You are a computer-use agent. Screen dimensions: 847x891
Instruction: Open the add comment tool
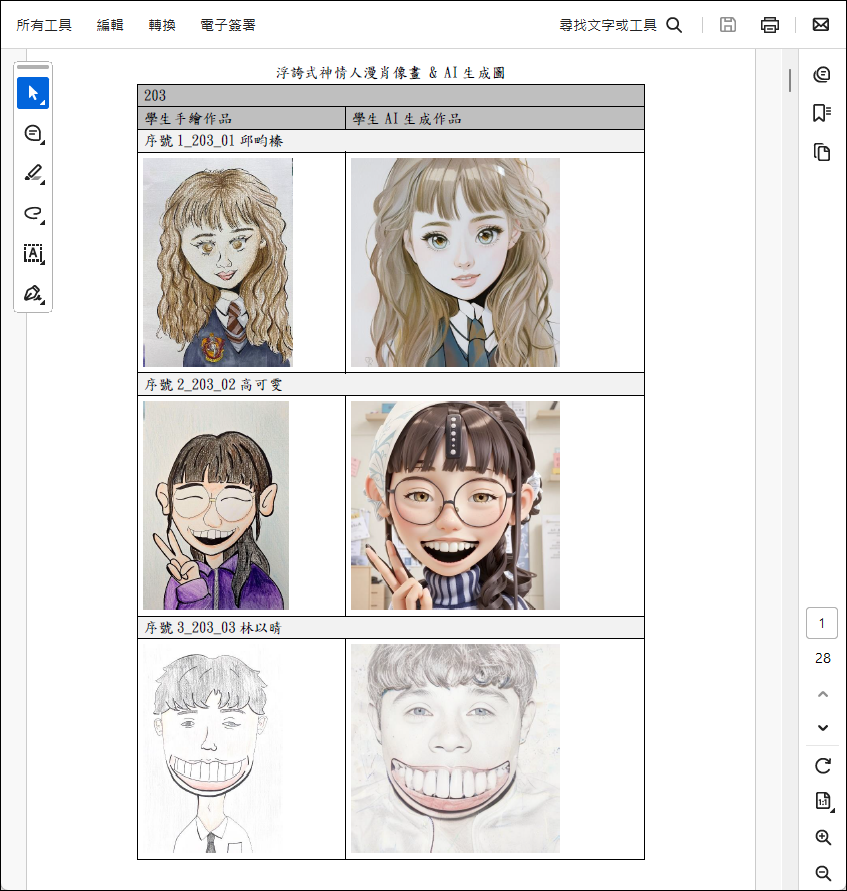33,133
